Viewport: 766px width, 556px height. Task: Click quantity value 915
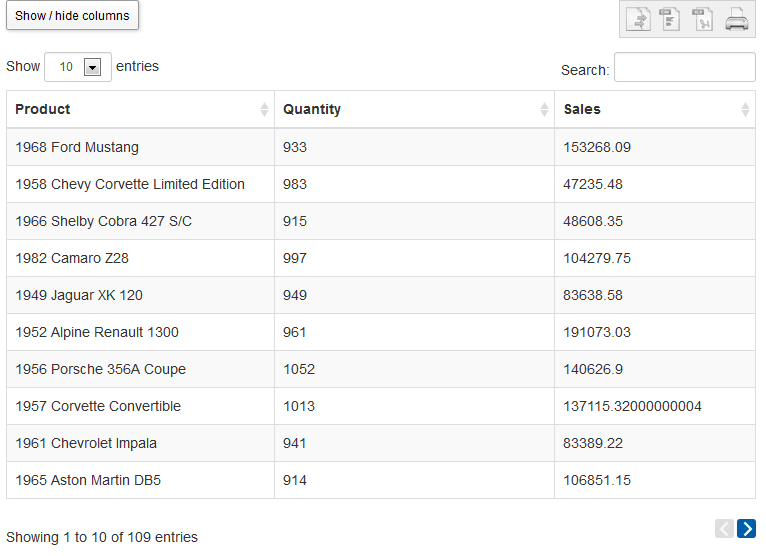tap(295, 221)
